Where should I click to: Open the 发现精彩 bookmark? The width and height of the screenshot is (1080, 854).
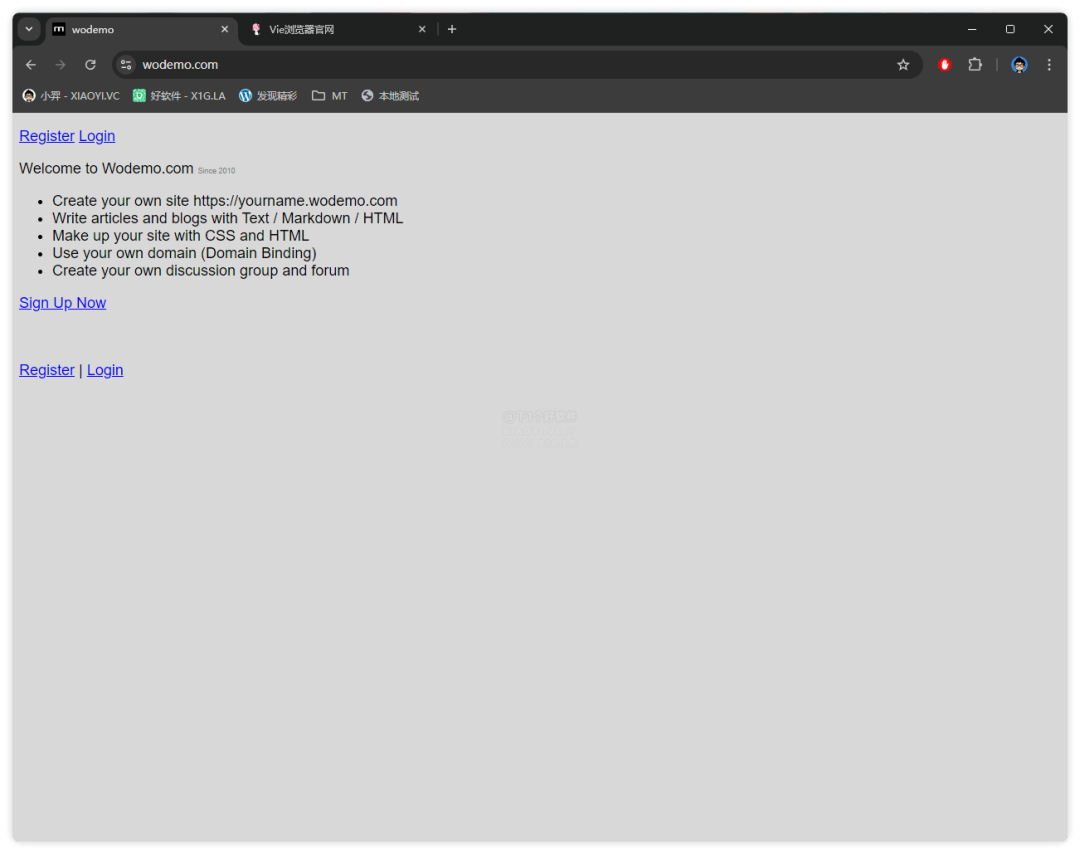pyautogui.click(x=268, y=96)
